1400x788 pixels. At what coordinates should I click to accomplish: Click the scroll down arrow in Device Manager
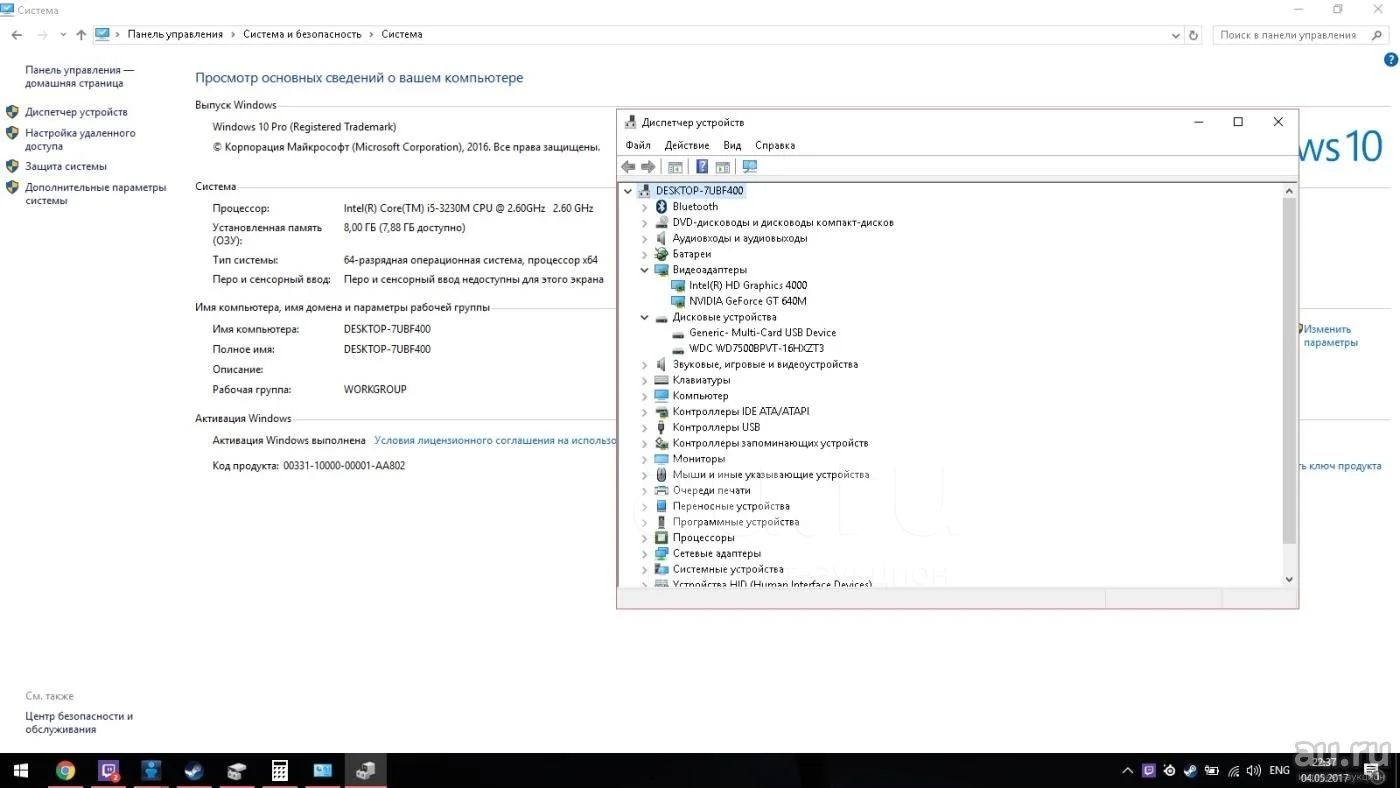tap(1288, 579)
